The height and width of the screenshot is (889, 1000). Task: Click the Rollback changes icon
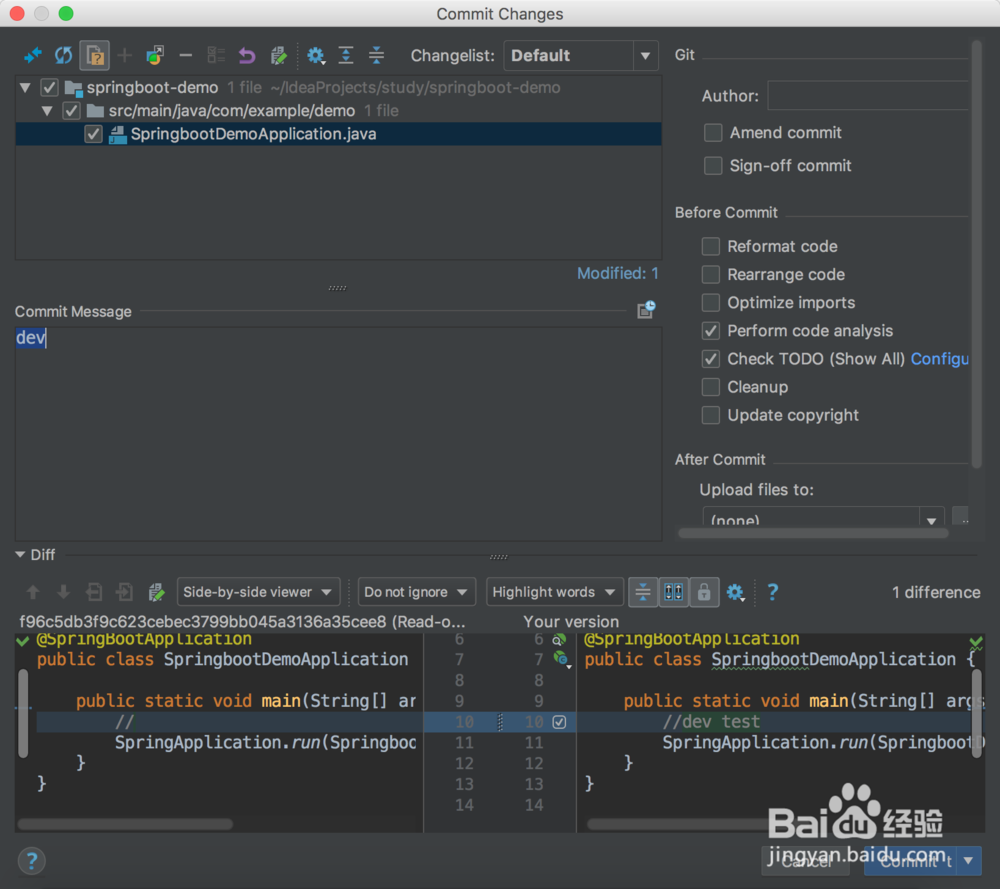247,55
